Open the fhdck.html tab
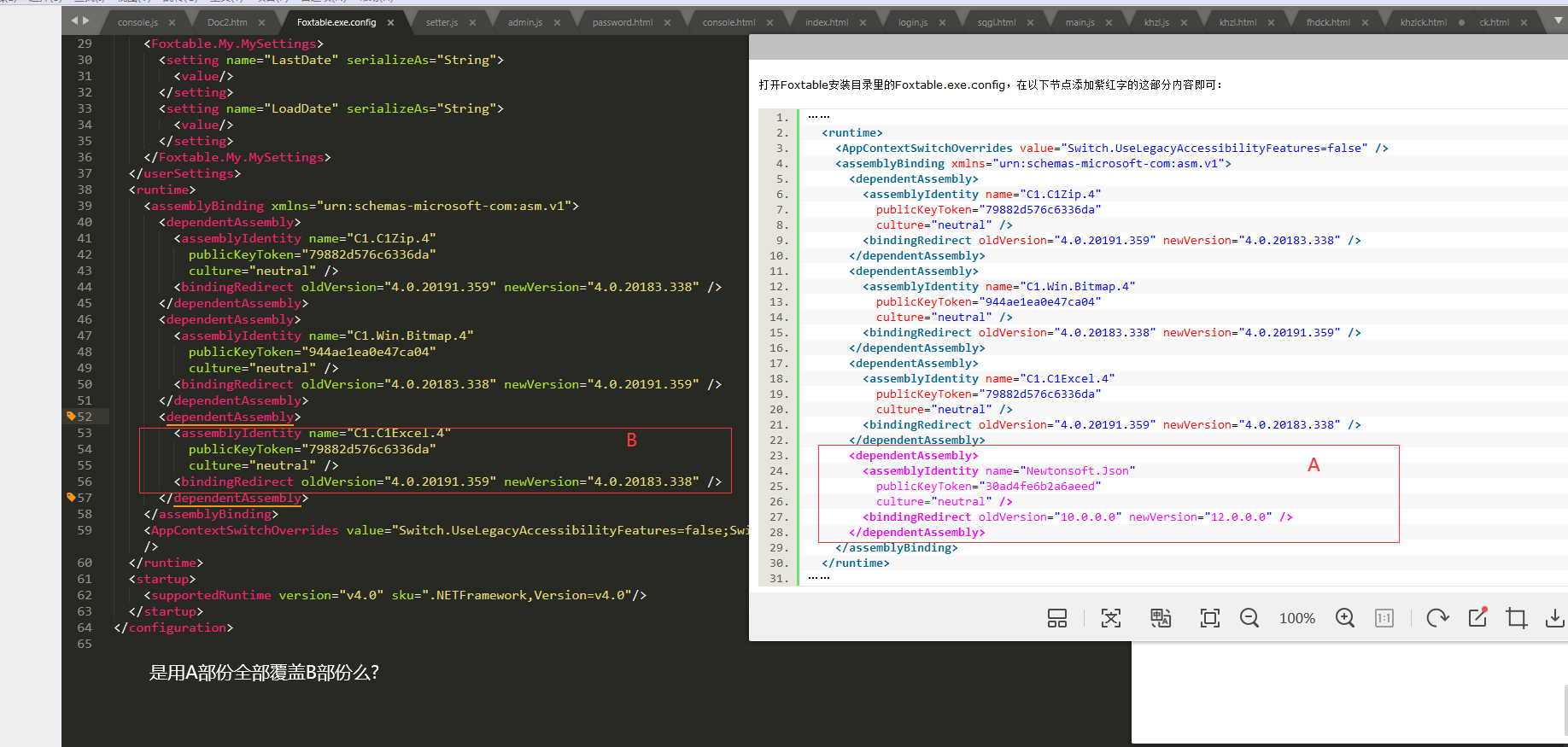1568x747 pixels. tap(1328, 23)
